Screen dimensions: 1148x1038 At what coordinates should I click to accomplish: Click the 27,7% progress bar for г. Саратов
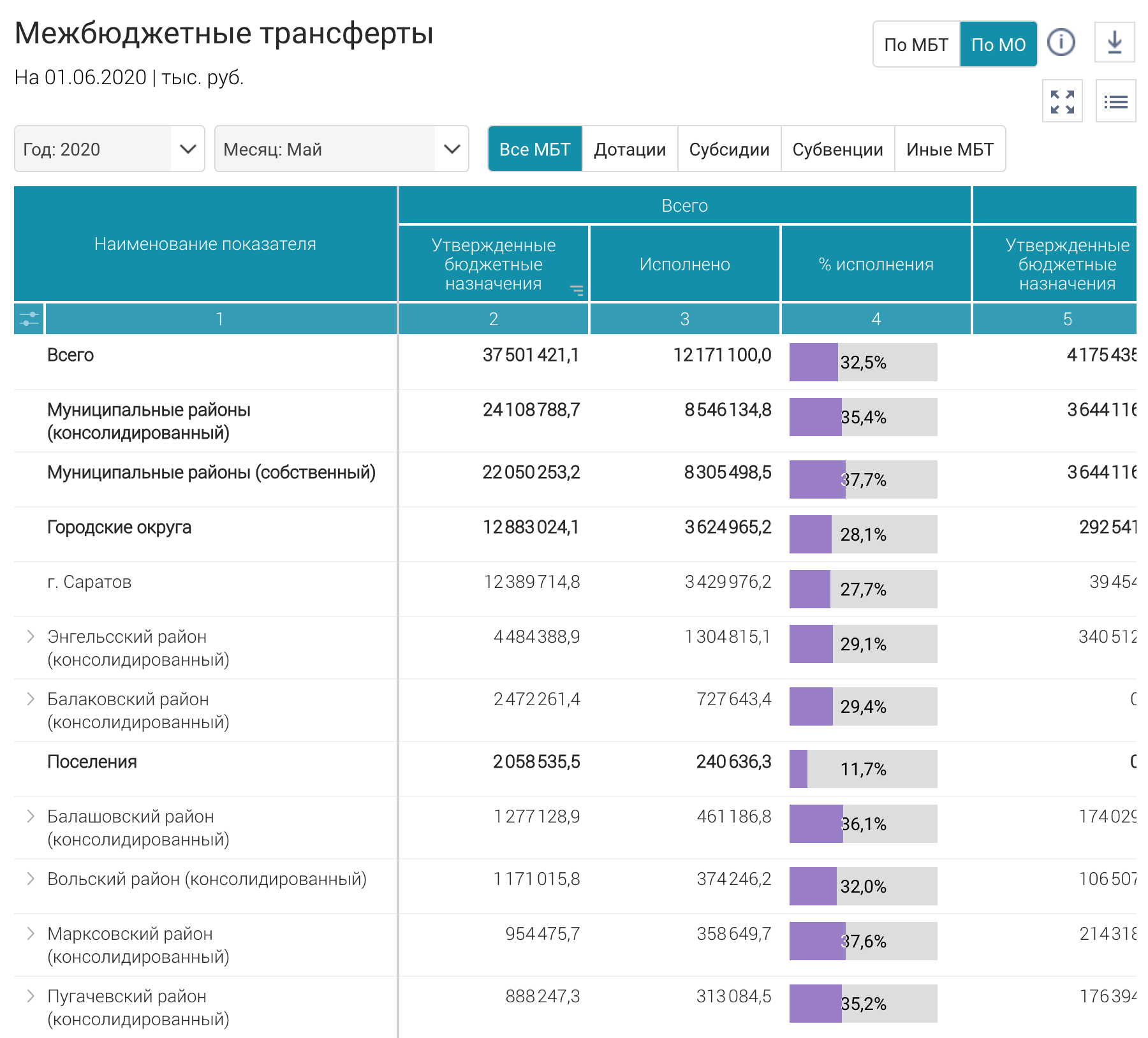pos(864,589)
